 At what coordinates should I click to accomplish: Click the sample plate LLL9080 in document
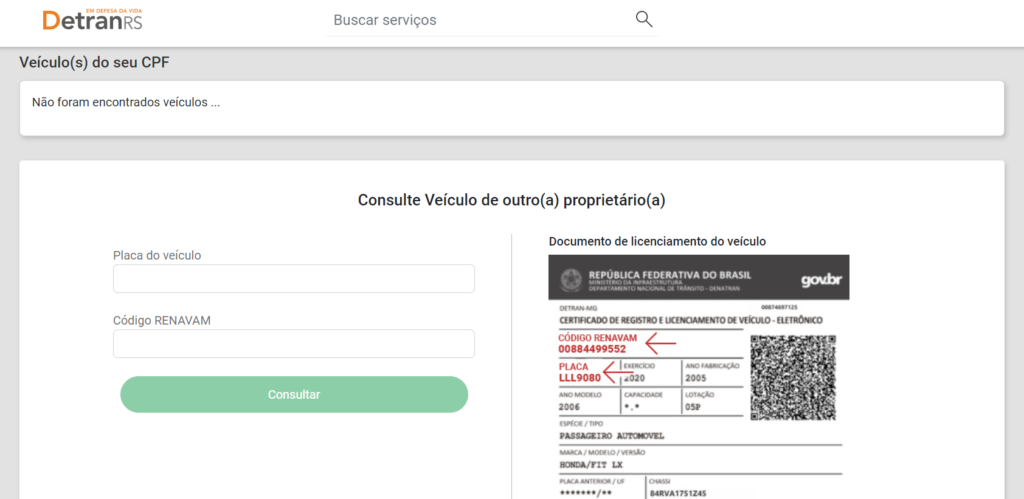580,378
